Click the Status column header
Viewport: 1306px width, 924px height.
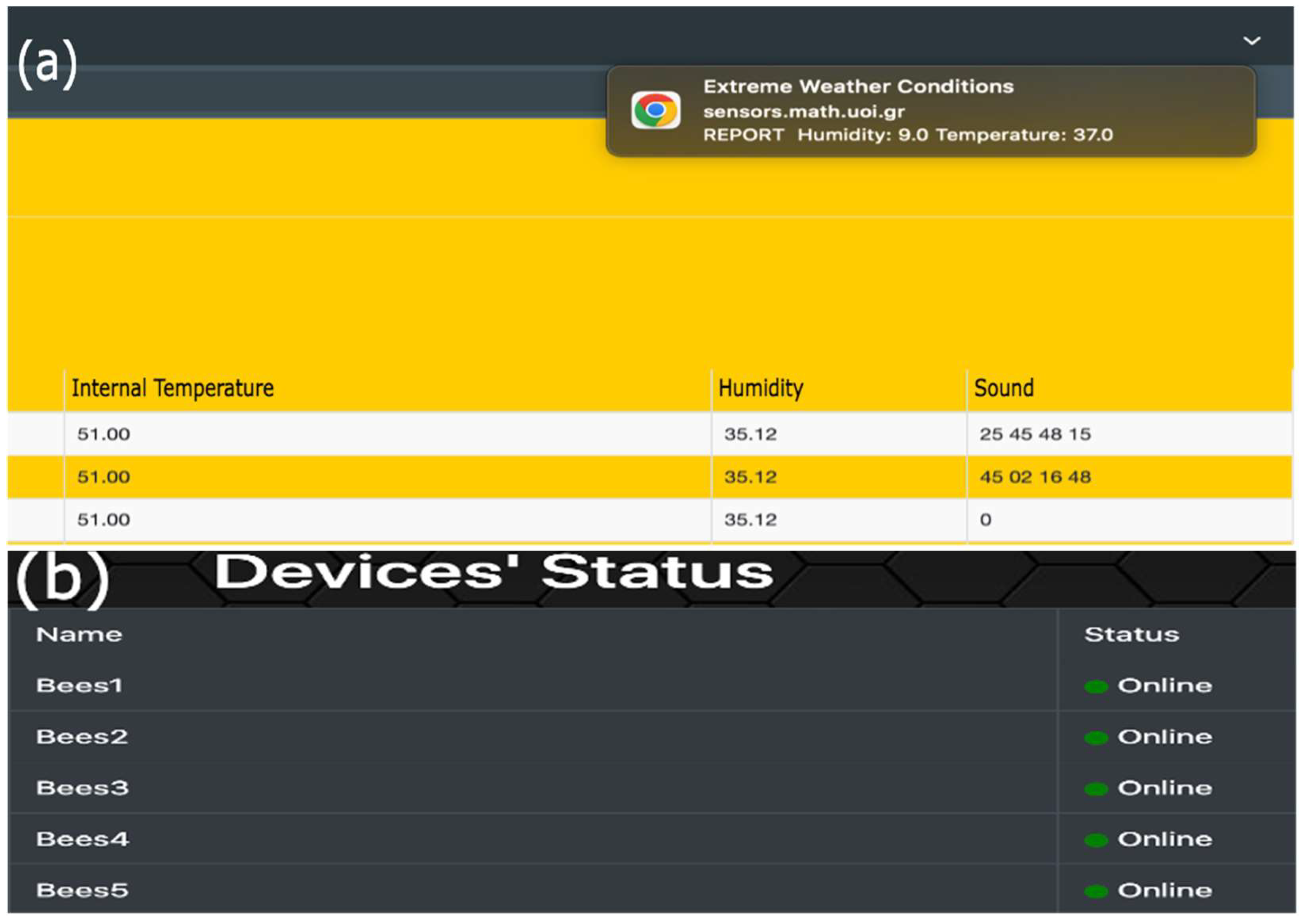click(x=1131, y=635)
